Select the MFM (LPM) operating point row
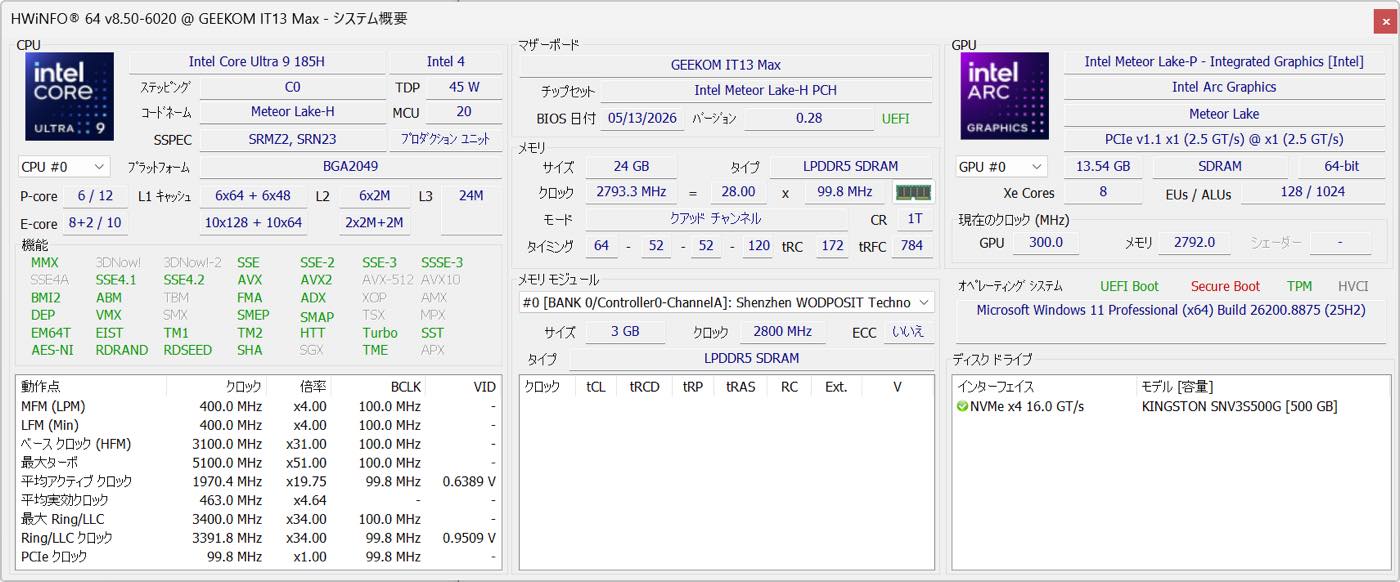The width and height of the screenshot is (1400, 582). [x=259, y=407]
